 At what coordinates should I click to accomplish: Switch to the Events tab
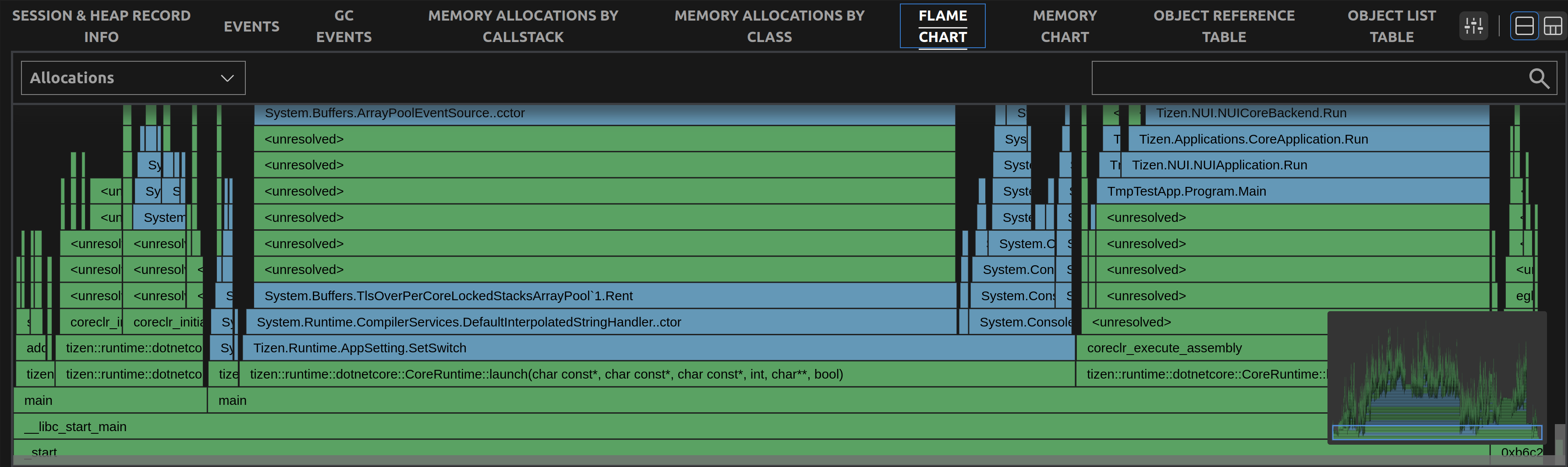pyautogui.click(x=251, y=25)
